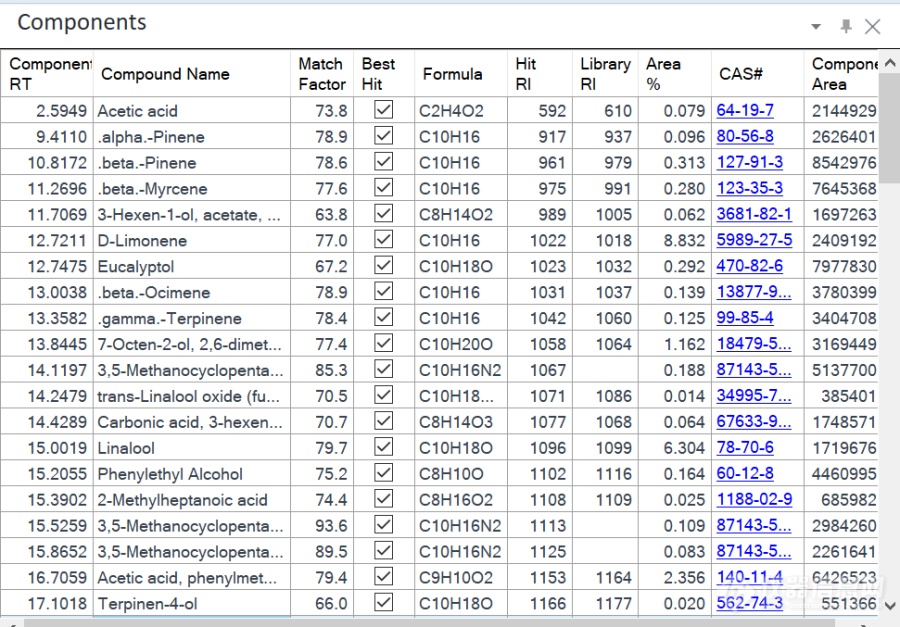
Task: Select the trans-Linalool oxide name cell
Action: (x=192, y=396)
